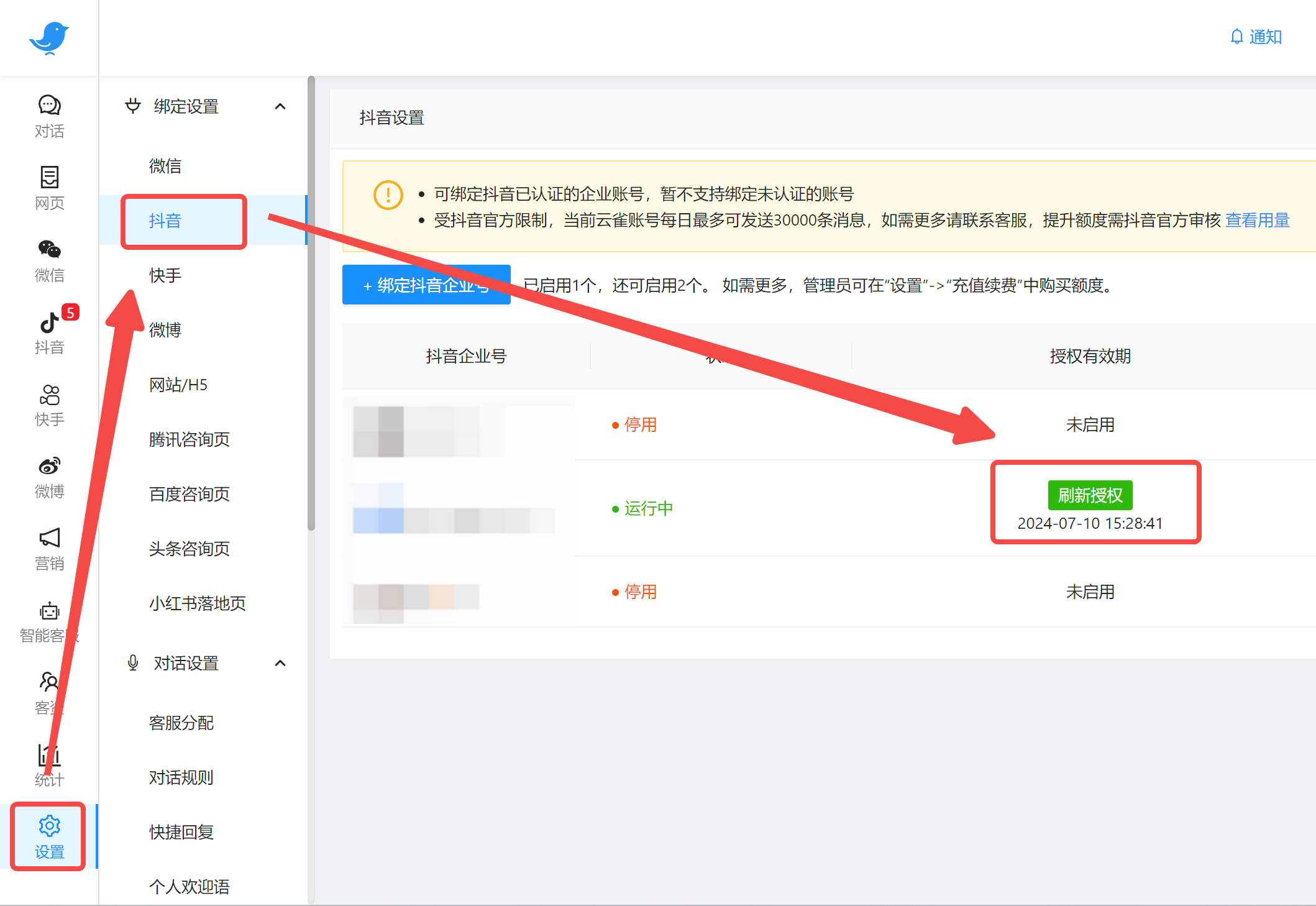Open the 查看用量 link
The height and width of the screenshot is (906, 1316).
1257,220
